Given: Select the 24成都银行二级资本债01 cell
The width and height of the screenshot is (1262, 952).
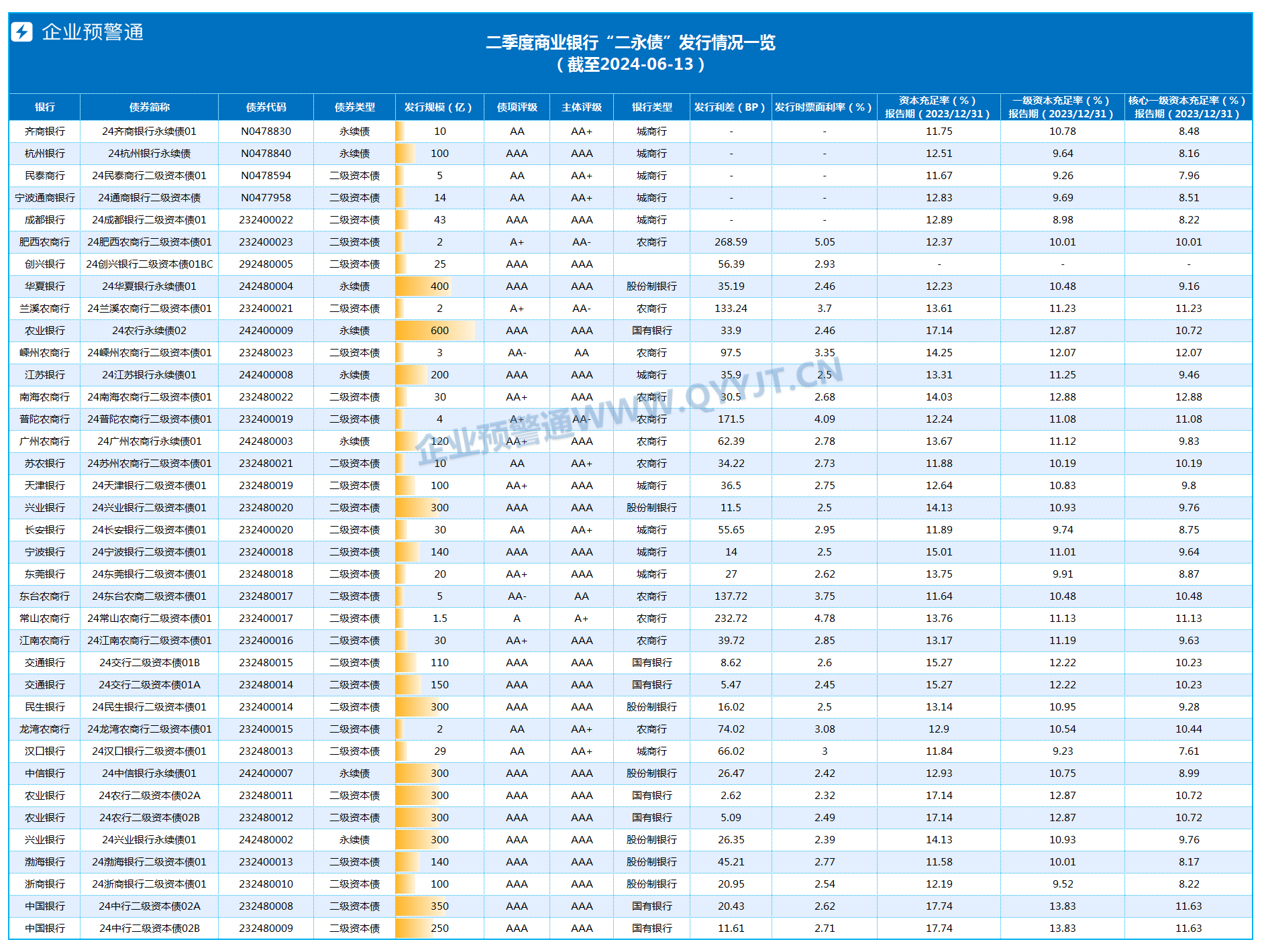Looking at the screenshot, I should tap(150, 220).
